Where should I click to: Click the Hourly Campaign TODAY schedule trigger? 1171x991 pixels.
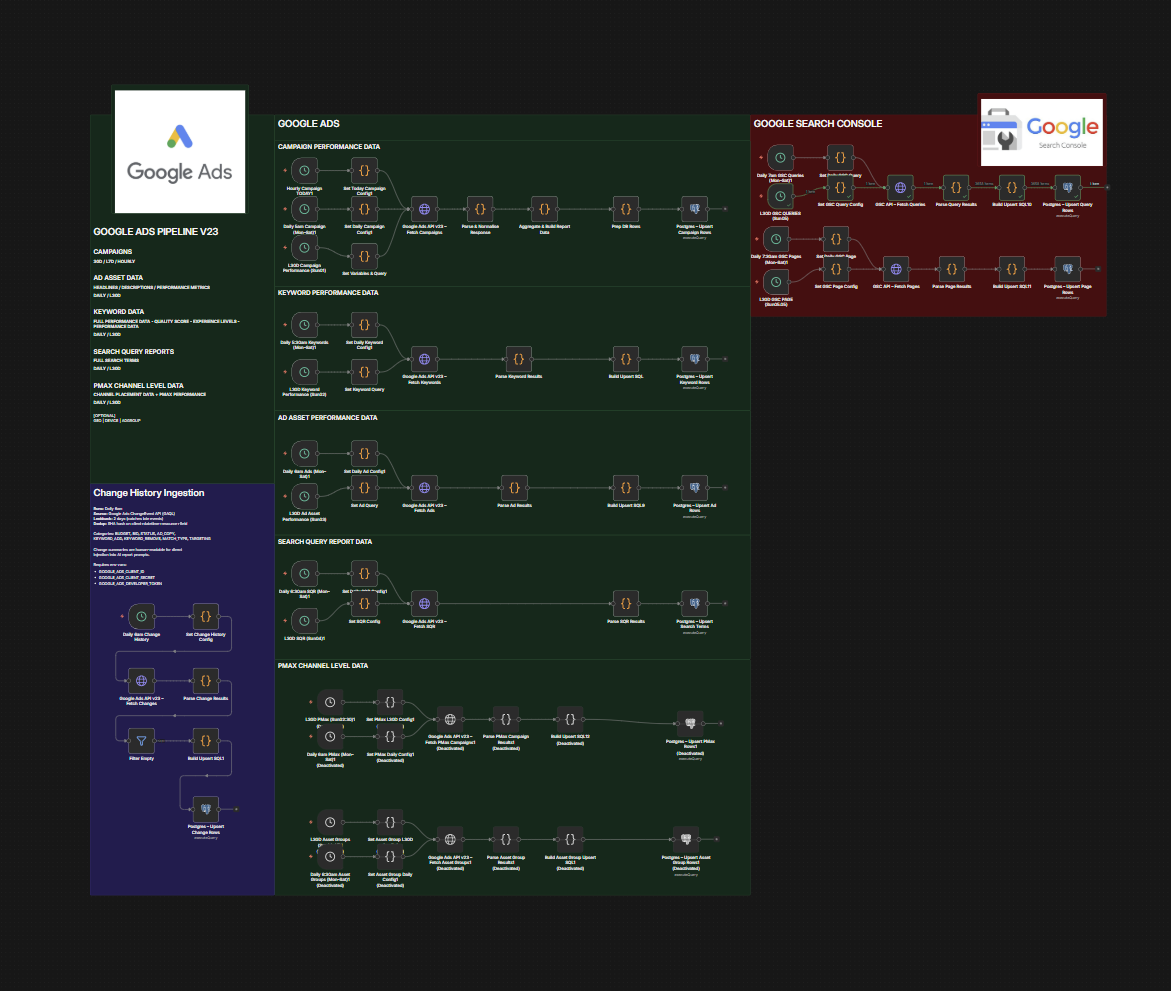(304, 169)
